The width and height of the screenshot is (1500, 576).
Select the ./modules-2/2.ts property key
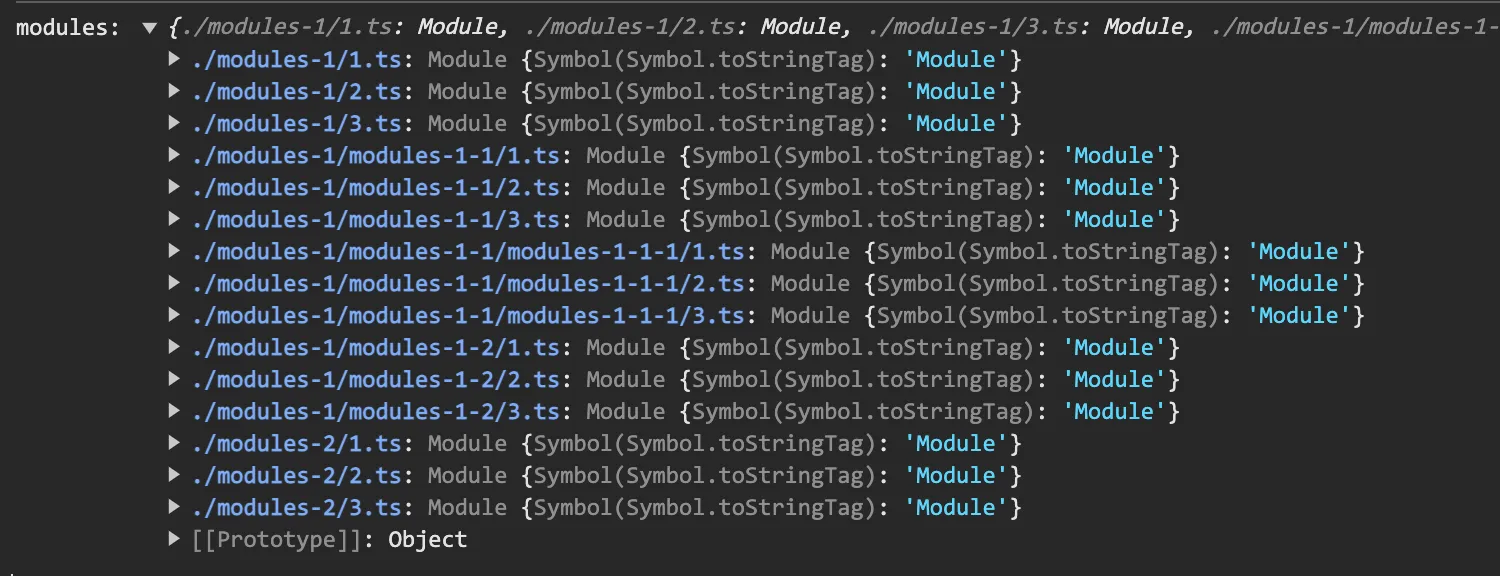[296, 476]
